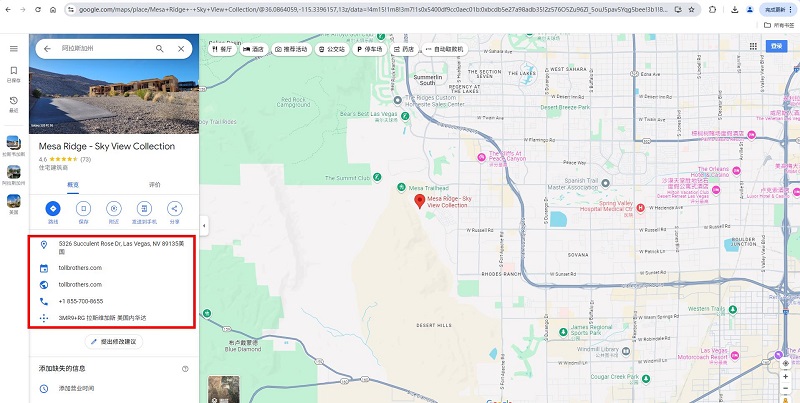
Task: Select the 概览 overview tab
Action: tap(73, 185)
